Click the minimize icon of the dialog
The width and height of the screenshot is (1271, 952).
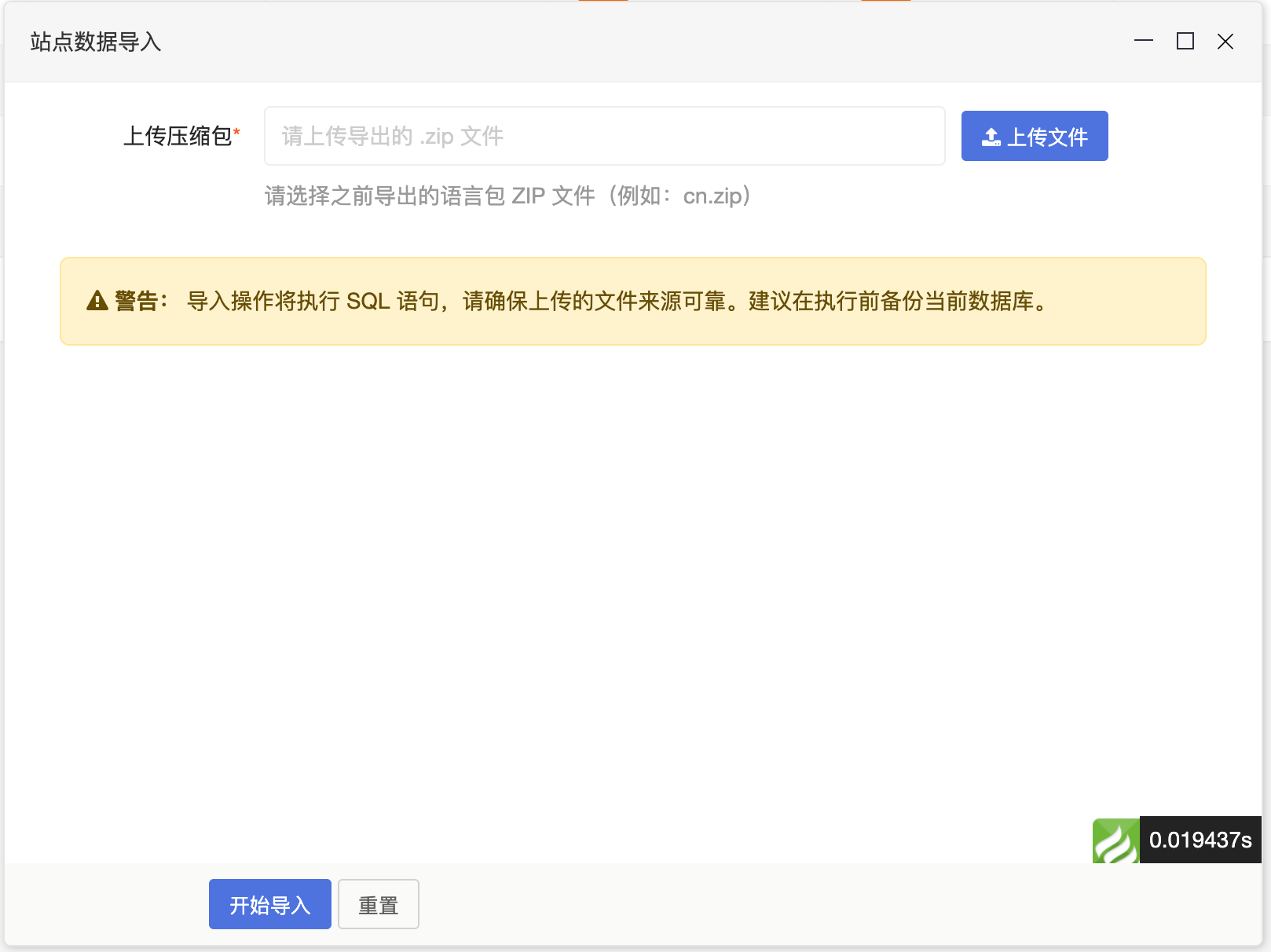click(x=1145, y=42)
